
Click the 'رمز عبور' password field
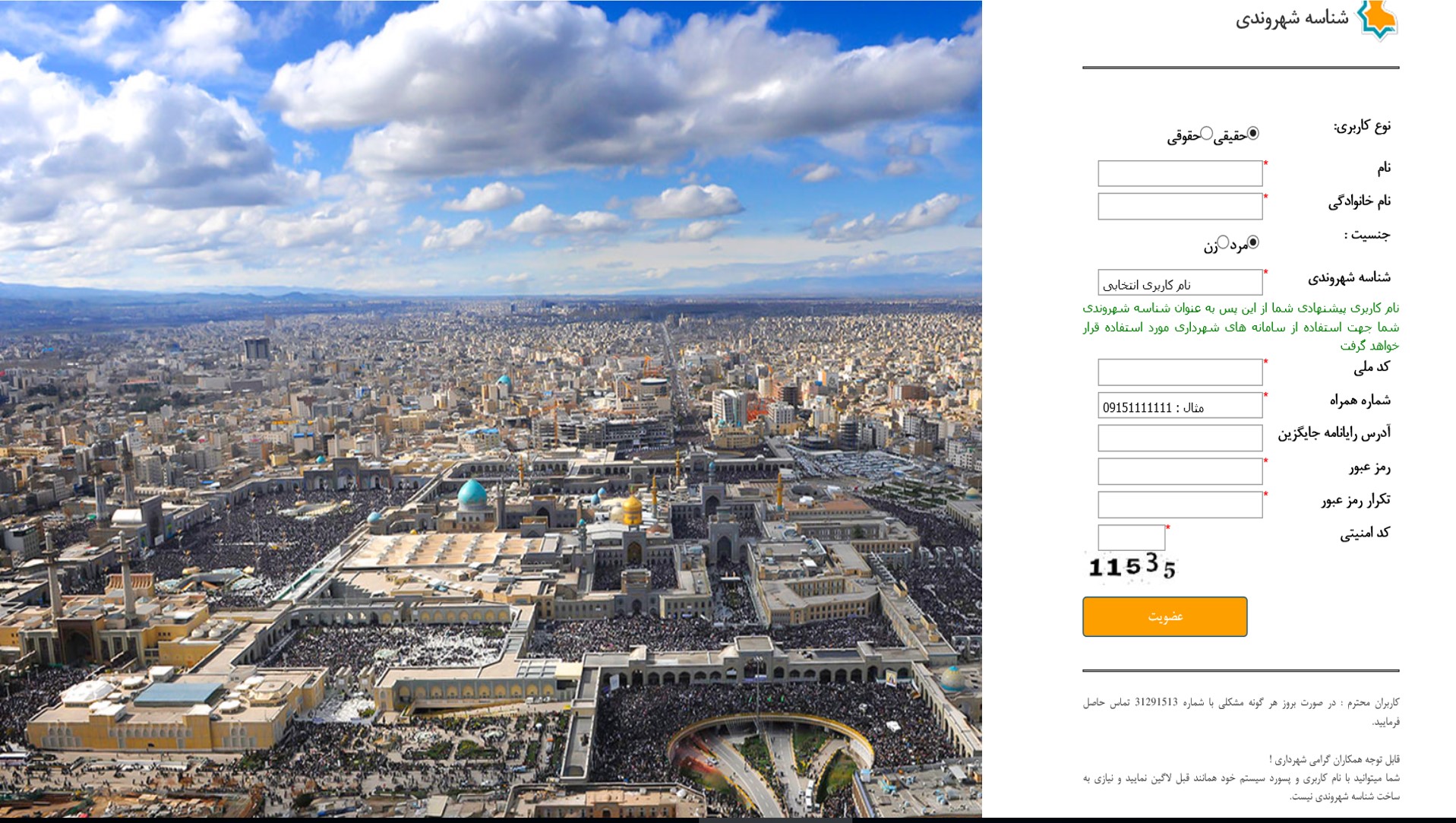point(1180,472)
